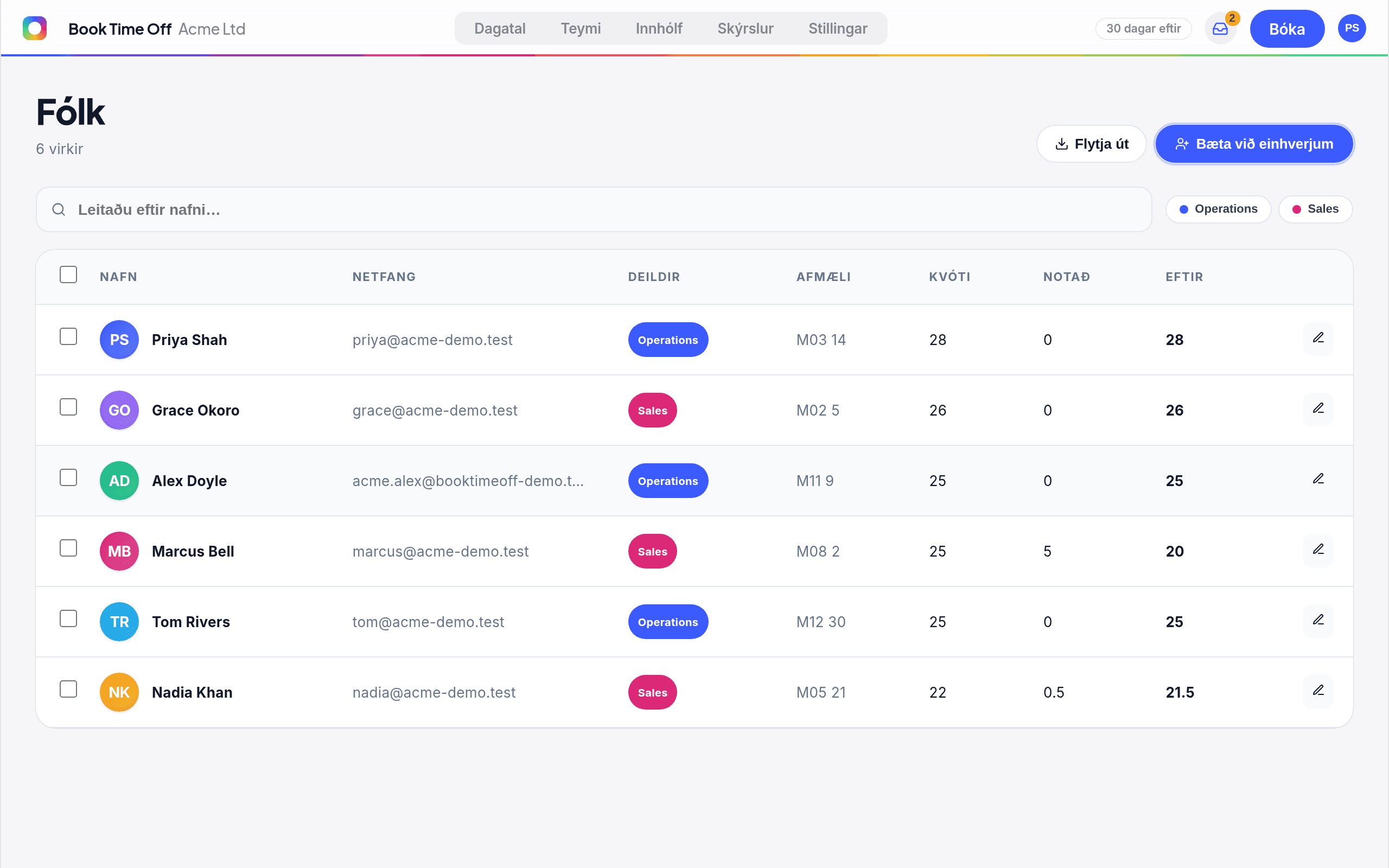
Task: Open edit pencil for Marcus Bell
Action: [x=1318, y=551]
